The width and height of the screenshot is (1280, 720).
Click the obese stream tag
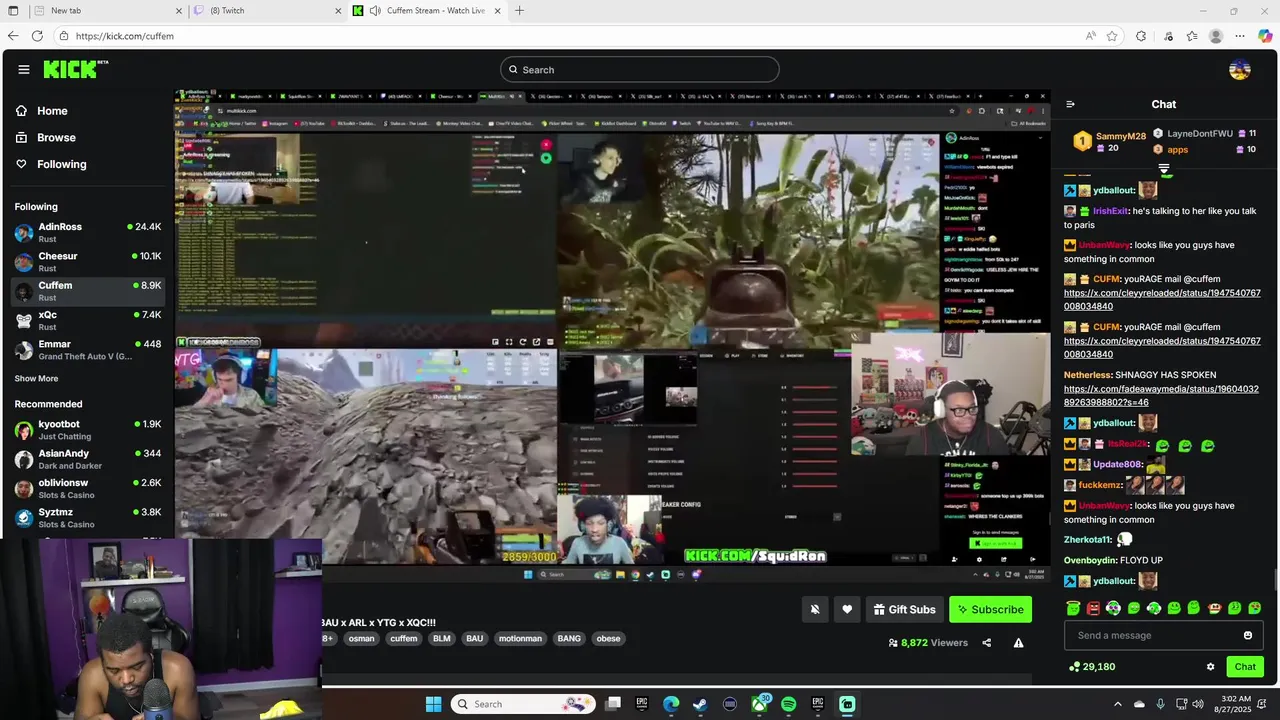click(608, 638)
